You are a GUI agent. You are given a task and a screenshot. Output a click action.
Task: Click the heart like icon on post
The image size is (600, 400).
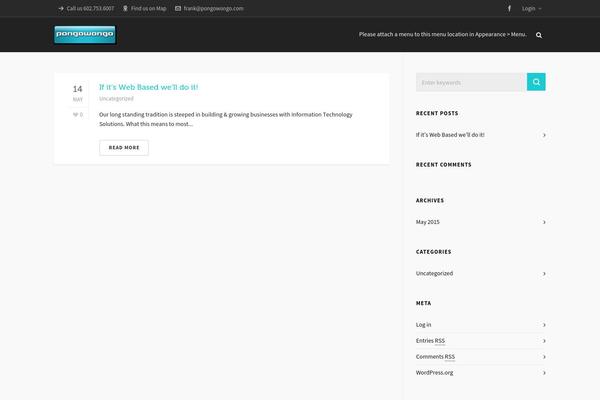[x=75, y=114]
